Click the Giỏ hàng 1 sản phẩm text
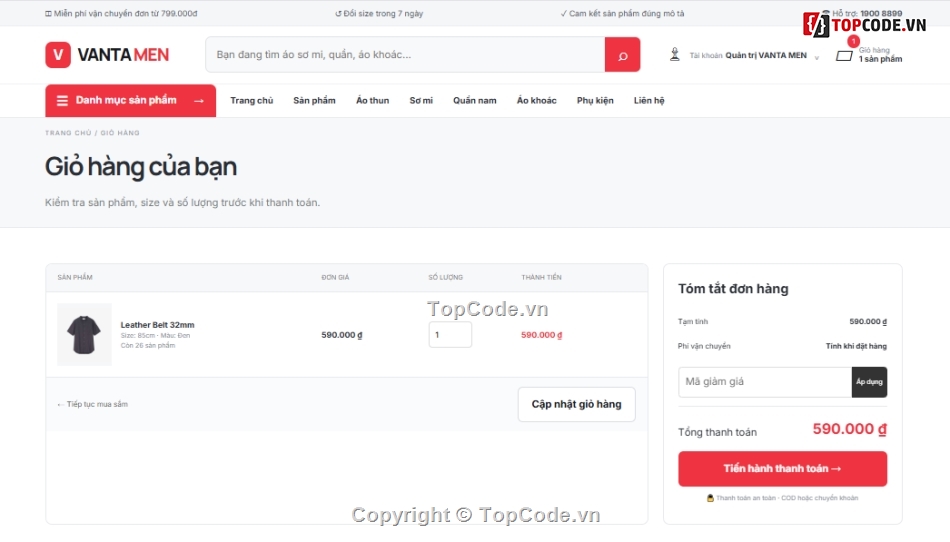The width and height of the screenshot is (950, 542). pyautogui.click(x=880, y=55)
